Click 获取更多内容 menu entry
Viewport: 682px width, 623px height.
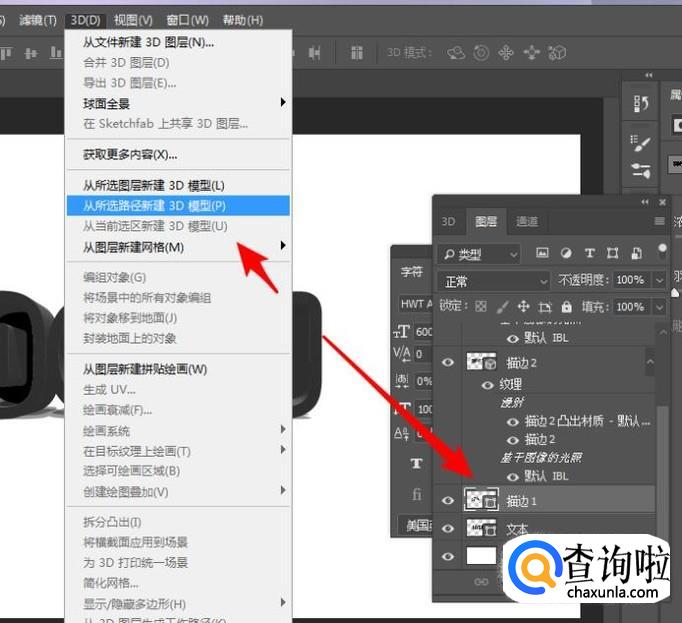pos(130,154)
